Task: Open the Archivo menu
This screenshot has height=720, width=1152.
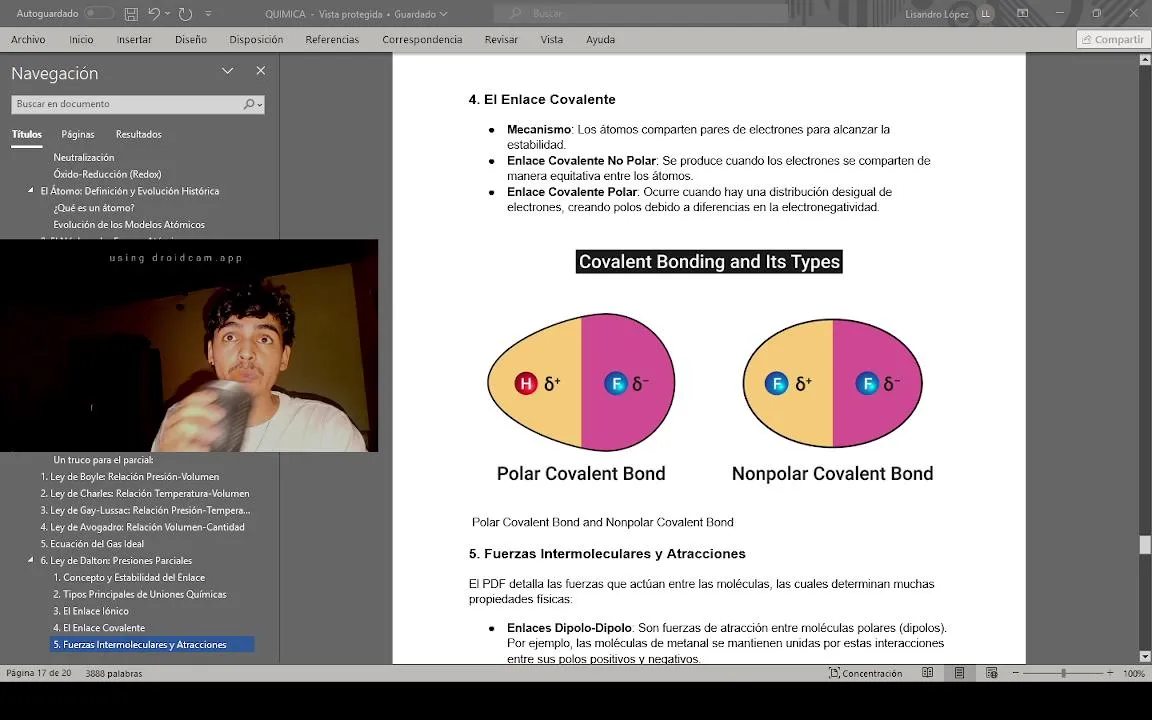Action: click(x=28, y=40)
